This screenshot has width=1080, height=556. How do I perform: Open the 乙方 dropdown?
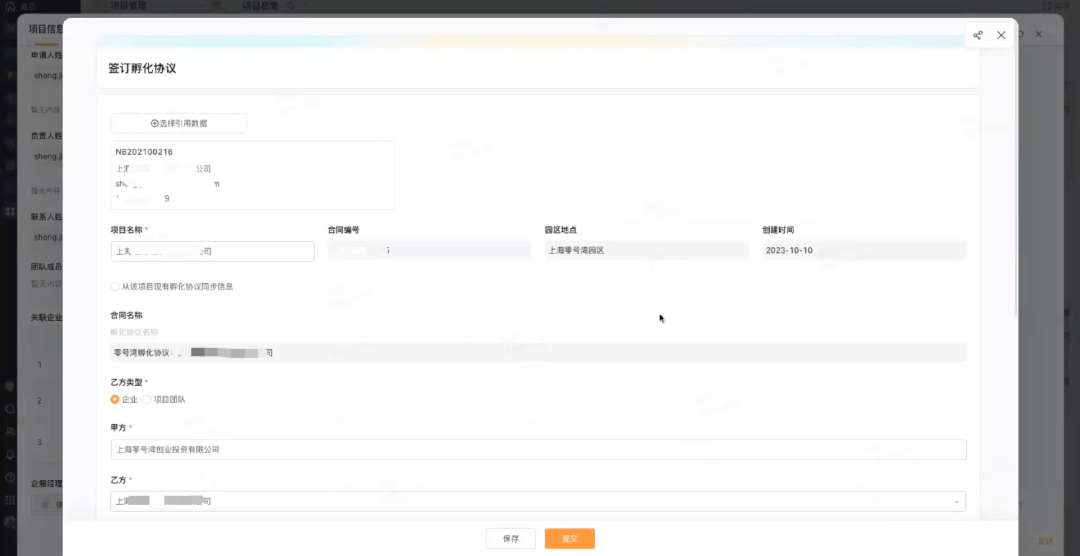(x=538, y=502)
